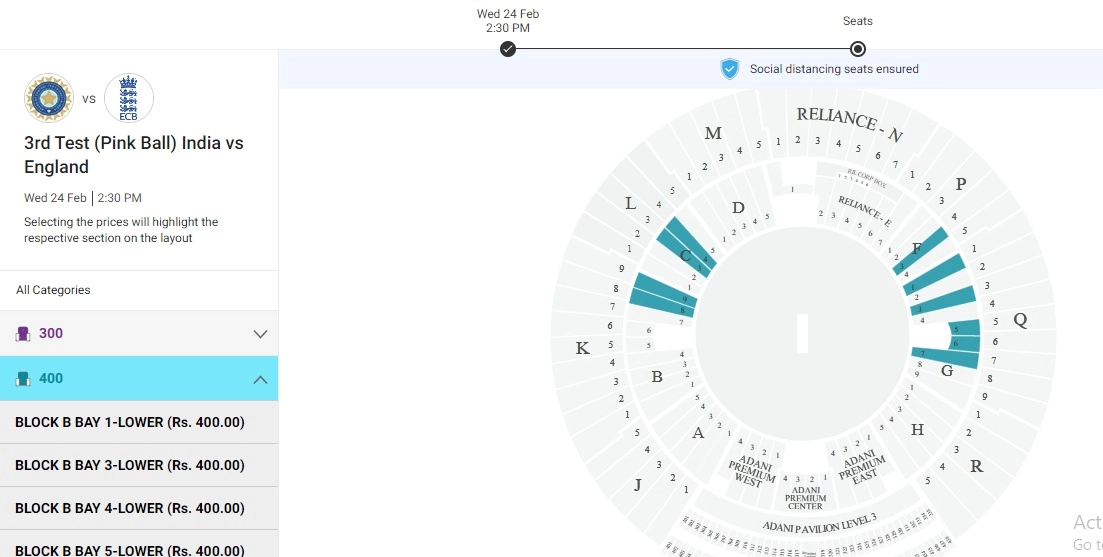Go back to Wed 24 Feb date step

click(x=508, y=21)
